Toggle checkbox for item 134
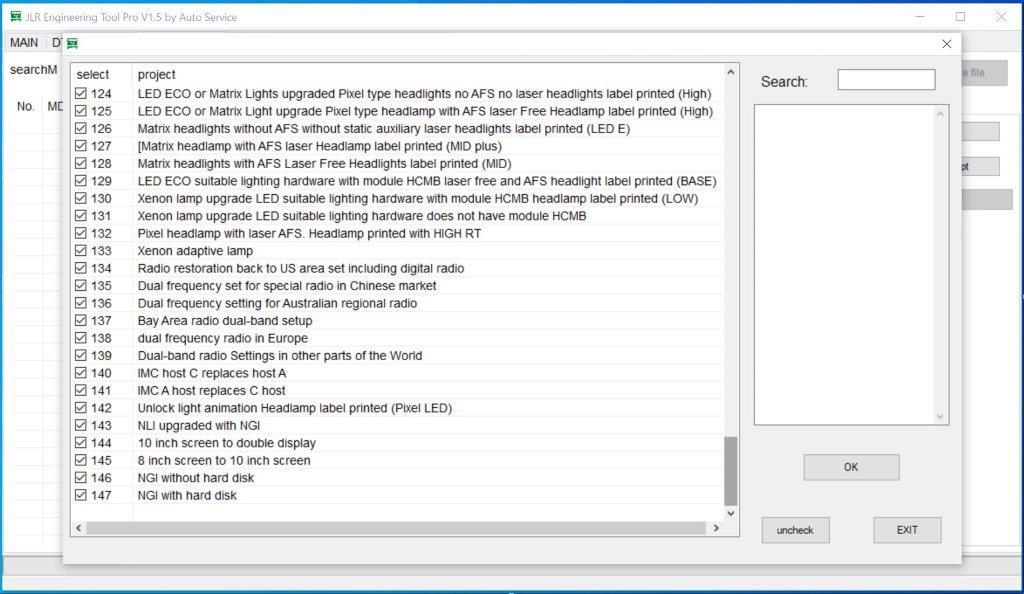This screenshot has width=1024, height=594. [x=80, y=268]
